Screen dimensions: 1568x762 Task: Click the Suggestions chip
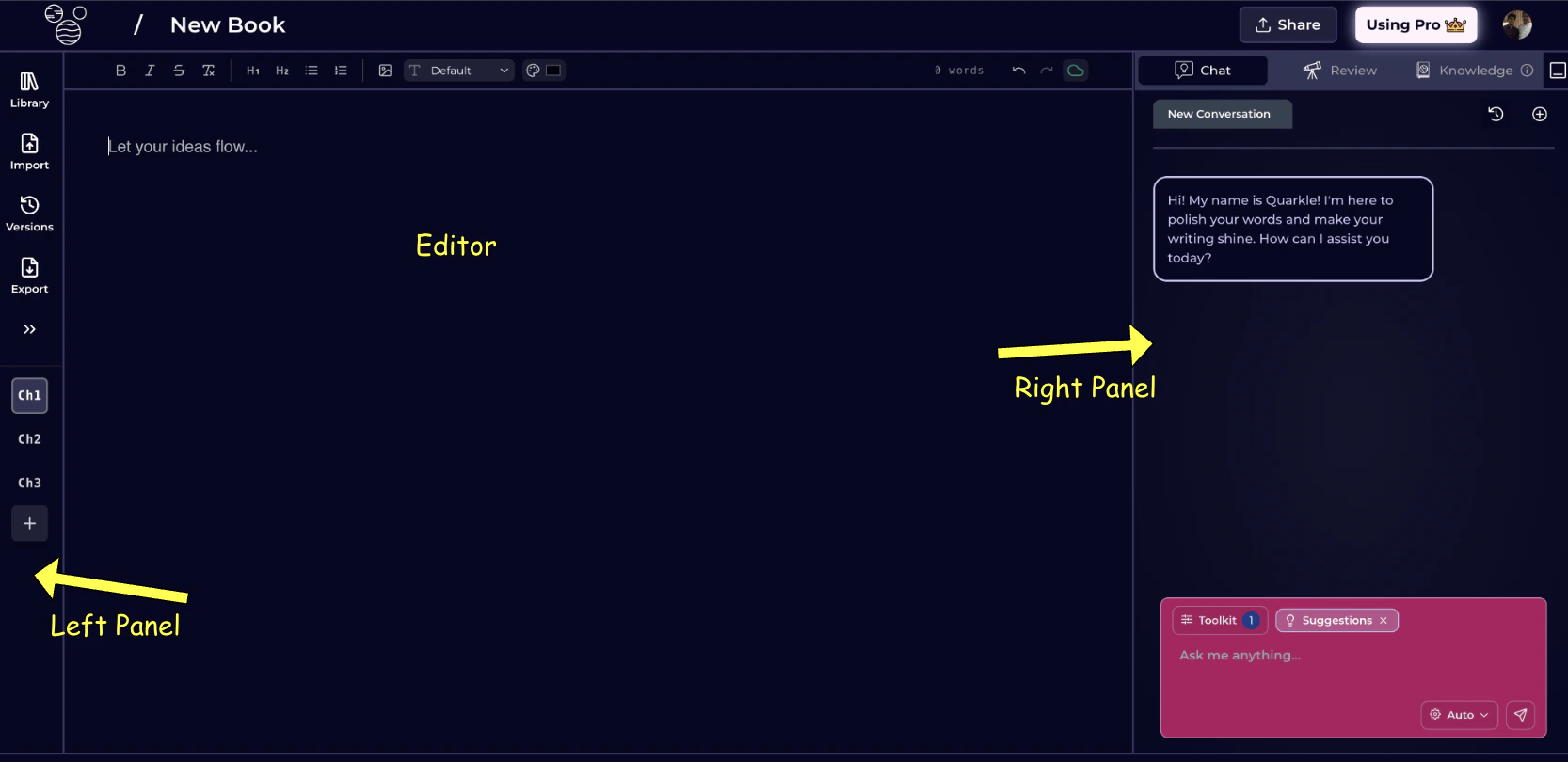coord(1336,620)
